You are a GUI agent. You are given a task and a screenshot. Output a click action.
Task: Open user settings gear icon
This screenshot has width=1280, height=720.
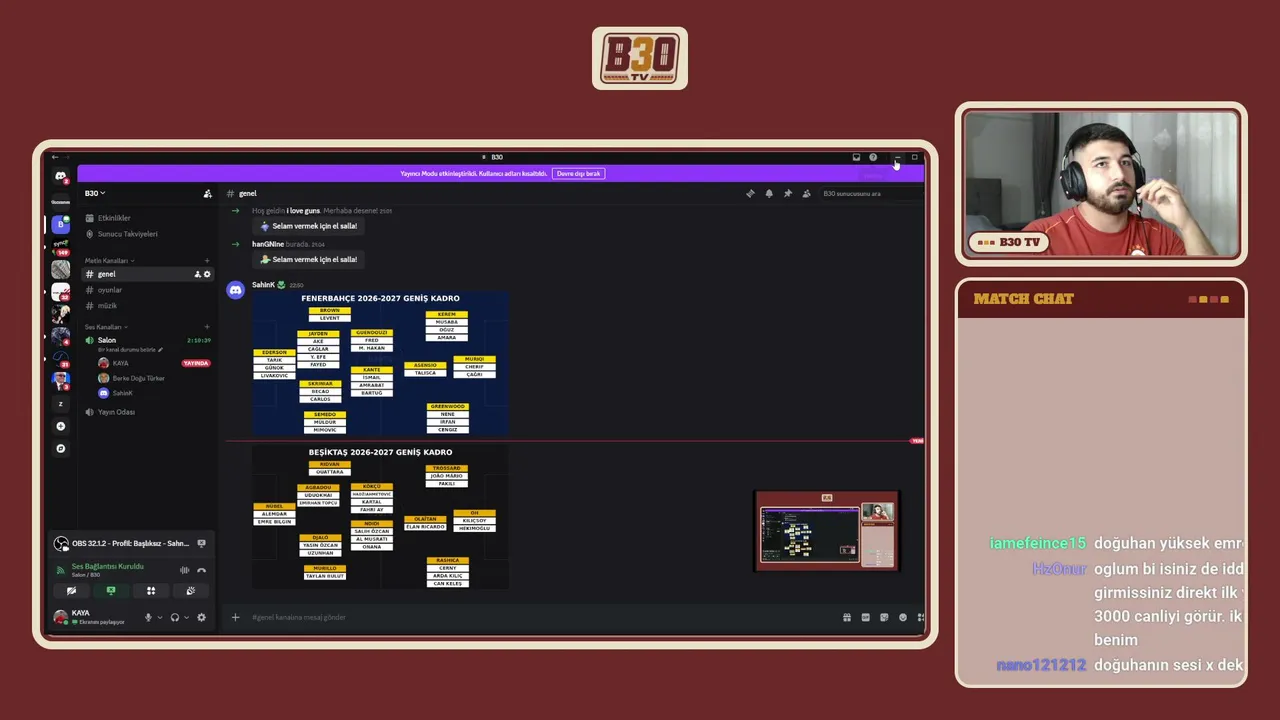click(x=201, y=617)
